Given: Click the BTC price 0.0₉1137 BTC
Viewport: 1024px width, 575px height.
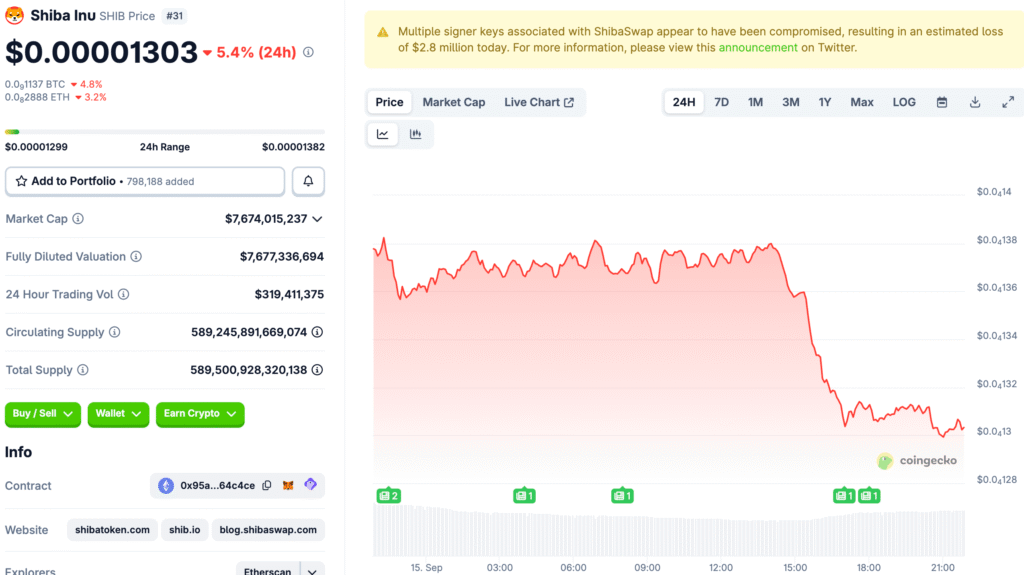Looking at the screenshot, I should 35,84.
